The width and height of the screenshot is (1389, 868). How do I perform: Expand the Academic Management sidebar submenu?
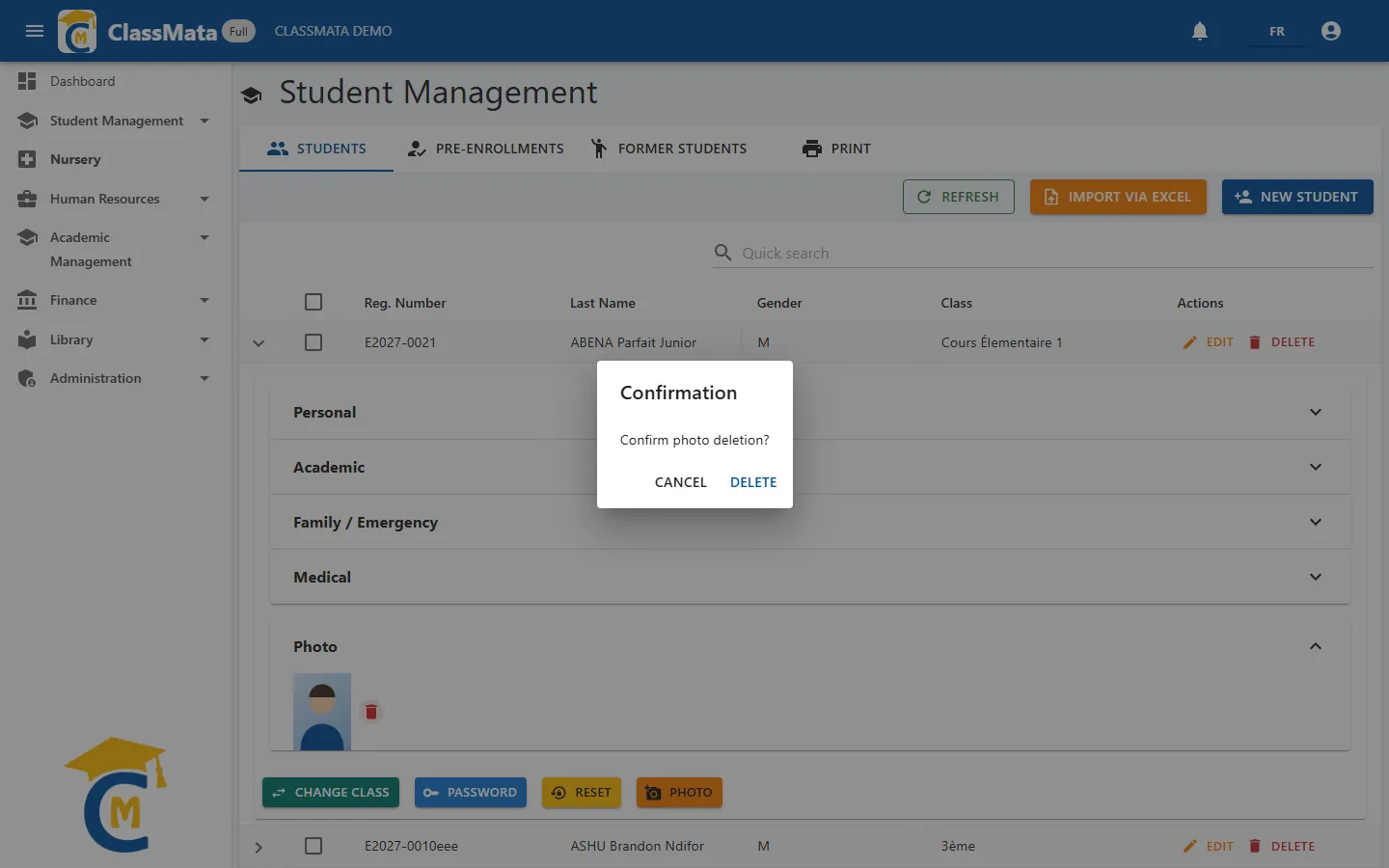point(204,237)
